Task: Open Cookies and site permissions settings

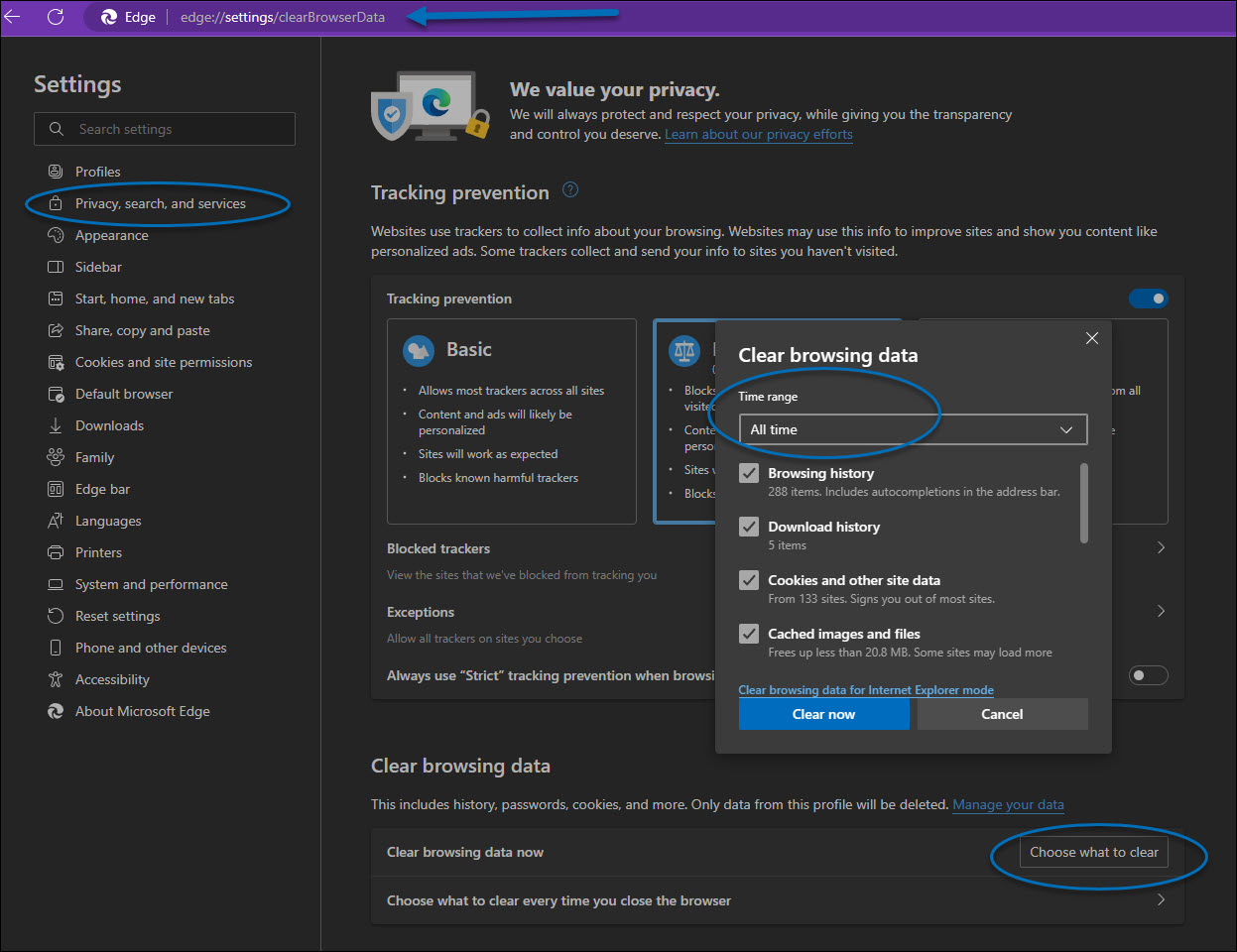Action: pos(164,362)
